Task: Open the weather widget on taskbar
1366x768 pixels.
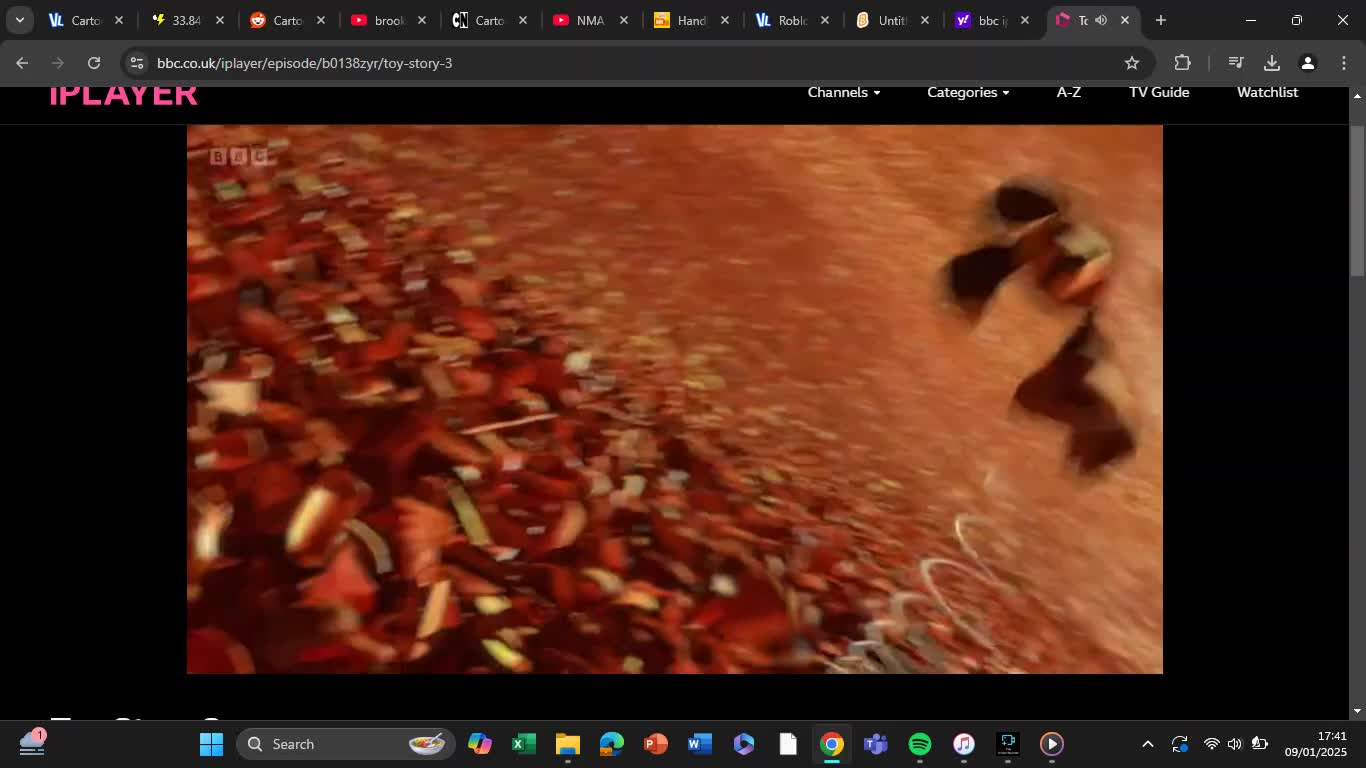Action: (x=32, y=743)
